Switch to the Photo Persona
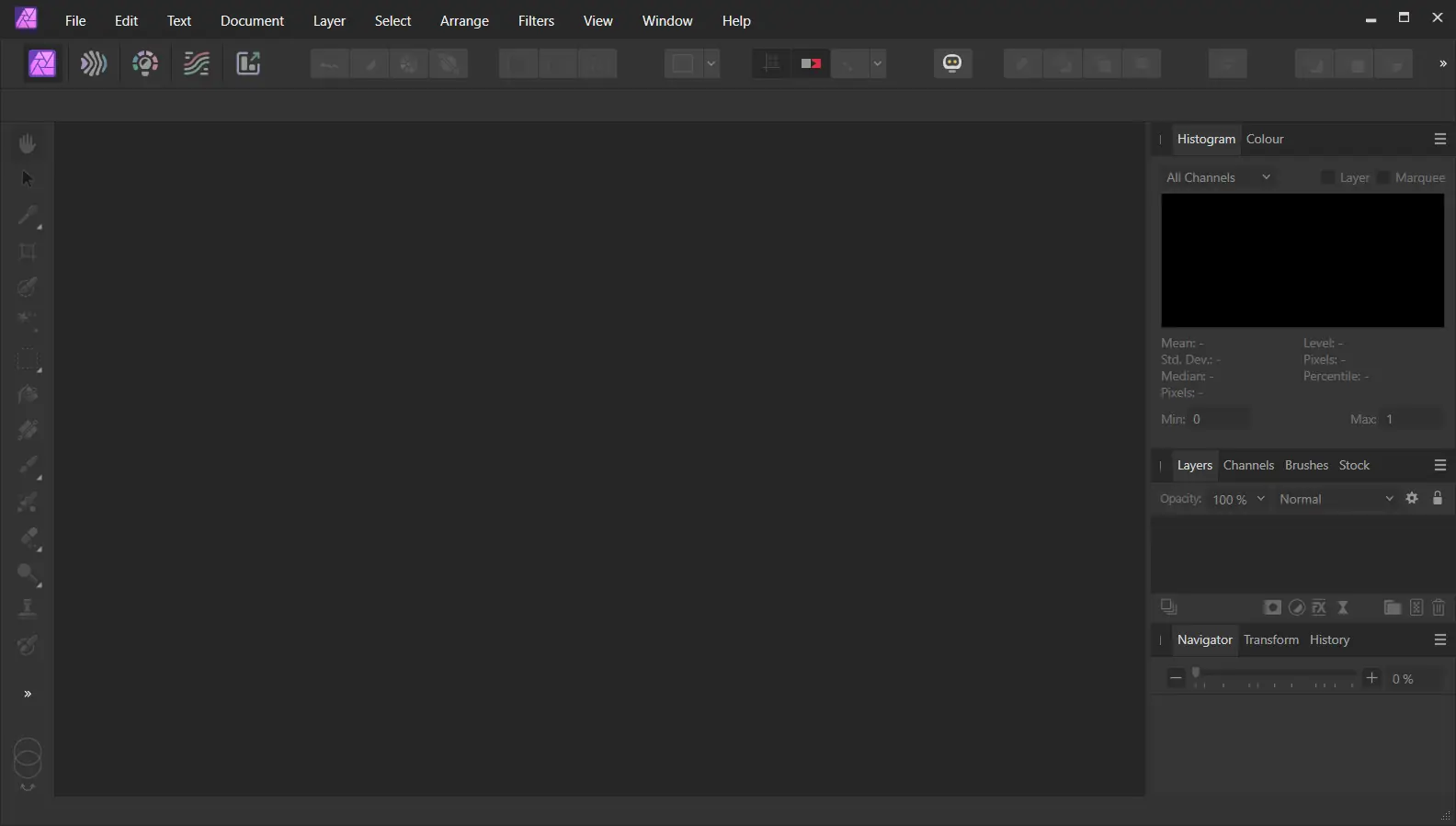 click(x=42, y=63)
